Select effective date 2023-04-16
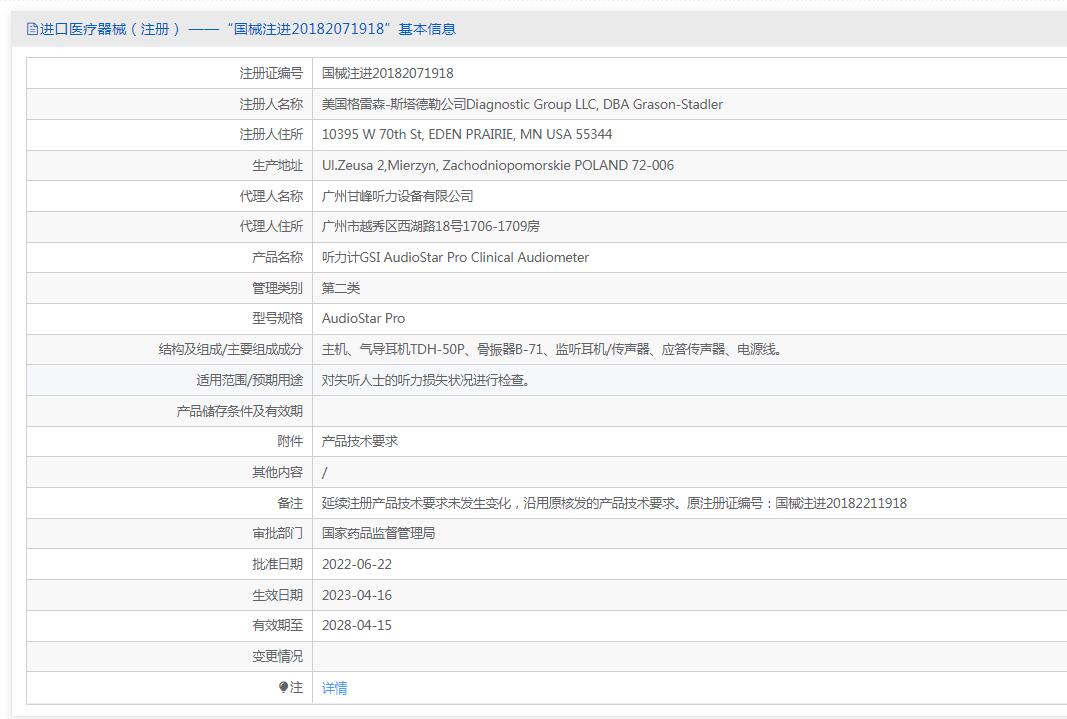The width and height of the screenshot is (1067, 719). tap(357, 595)
